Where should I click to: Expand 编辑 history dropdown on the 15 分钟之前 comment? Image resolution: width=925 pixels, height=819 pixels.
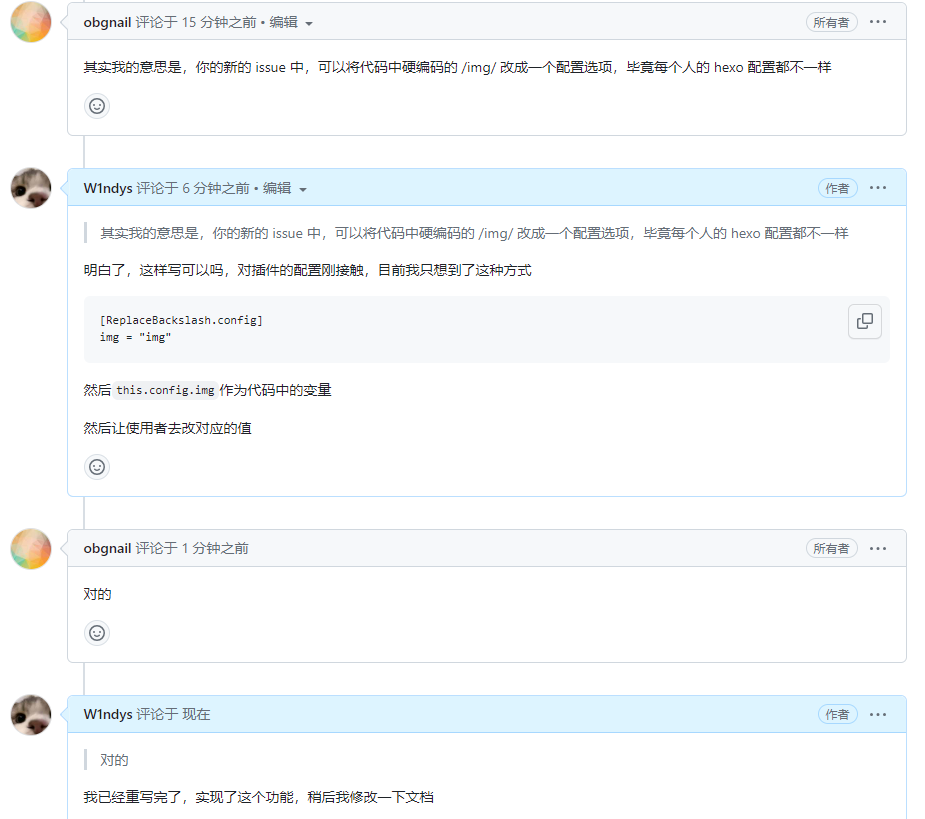[291, 22]
